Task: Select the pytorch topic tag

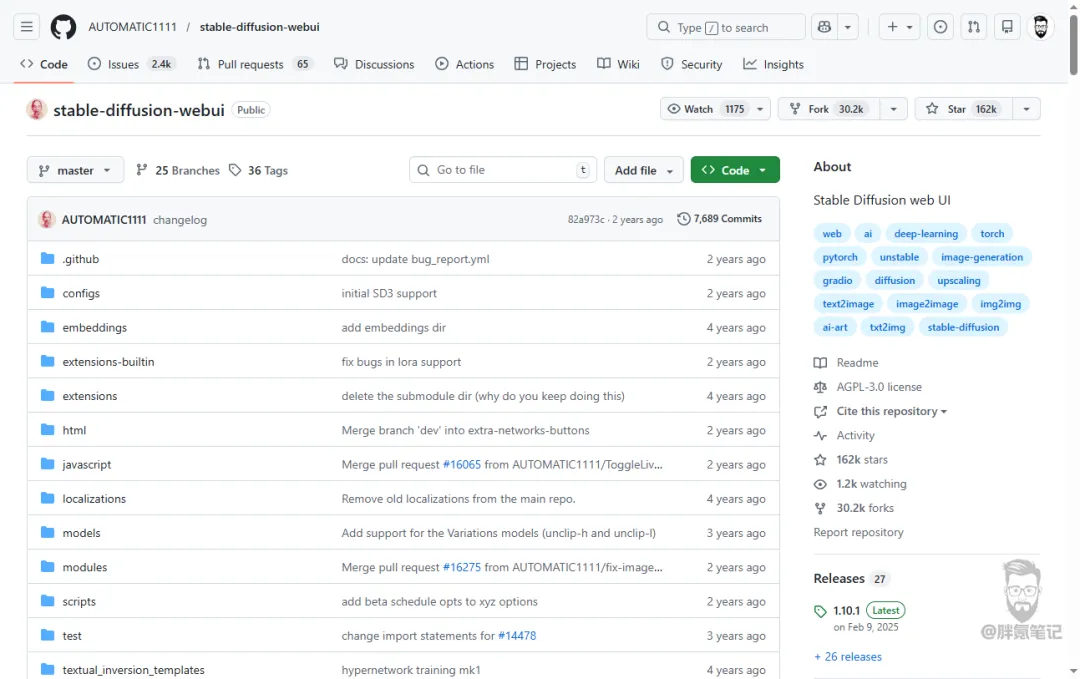Action: click(x=840, y=257)
